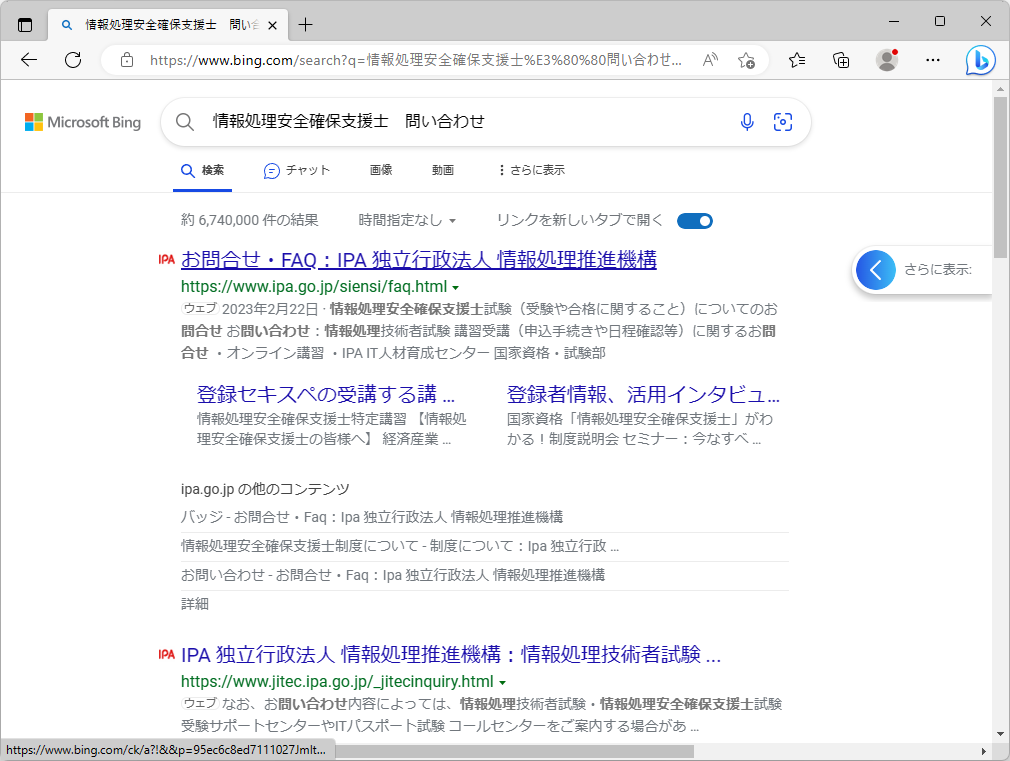
Task: Open the Favorites star in the toolbar
Action: pyautogui.click(x=795, y=60)
